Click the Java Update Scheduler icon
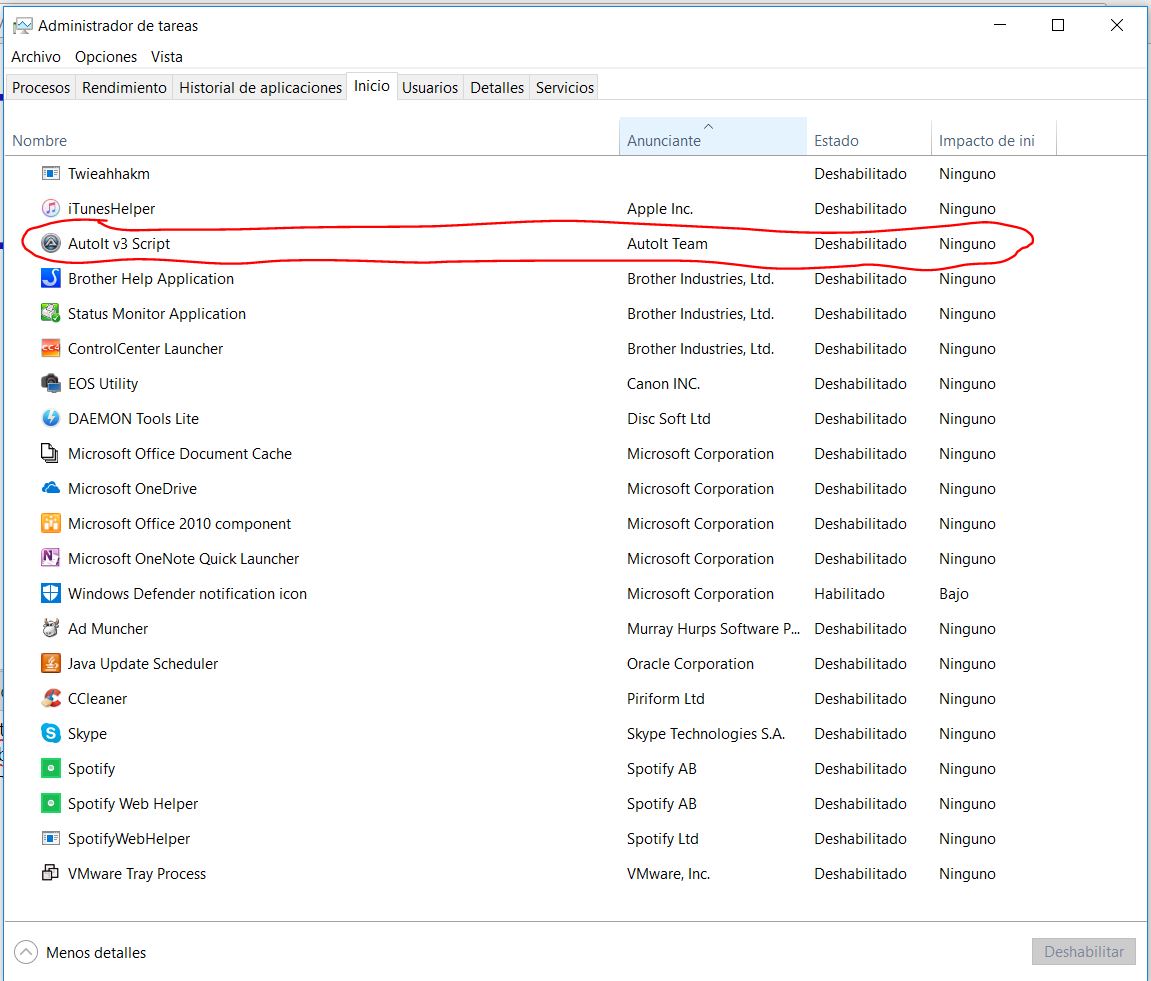The image size is (1151, 981). (51, 663)
